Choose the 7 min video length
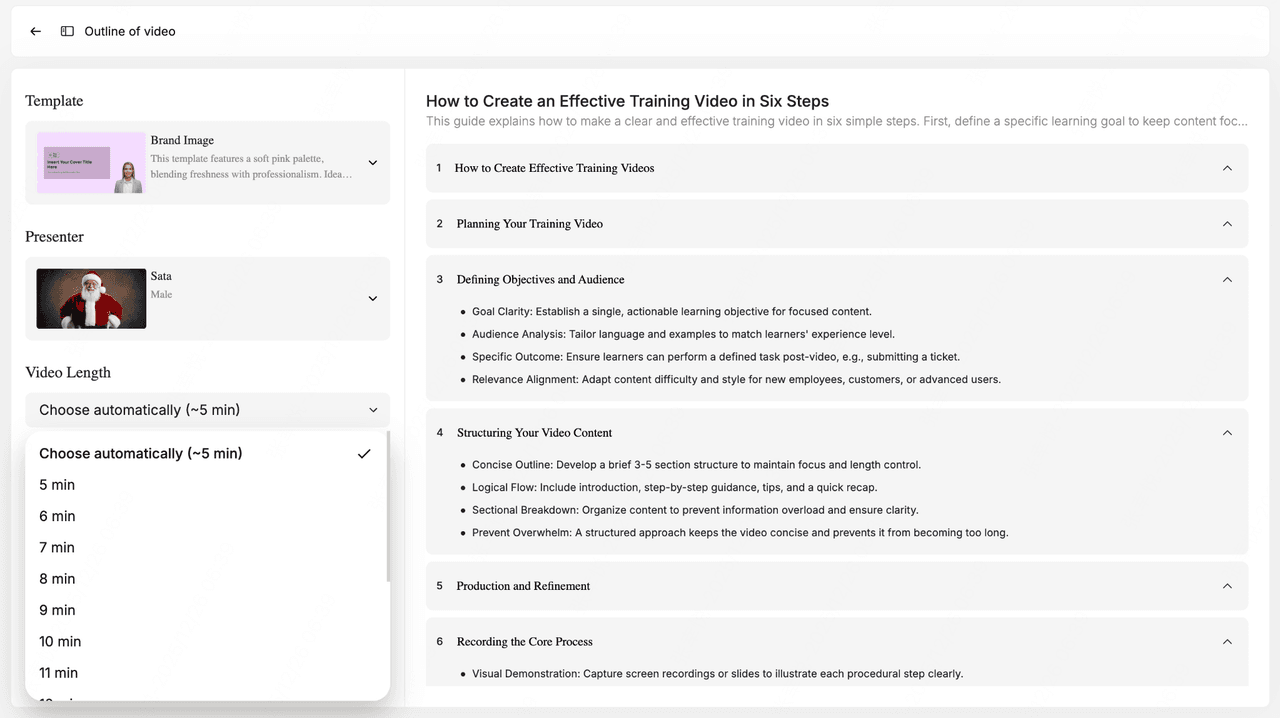 57,547
